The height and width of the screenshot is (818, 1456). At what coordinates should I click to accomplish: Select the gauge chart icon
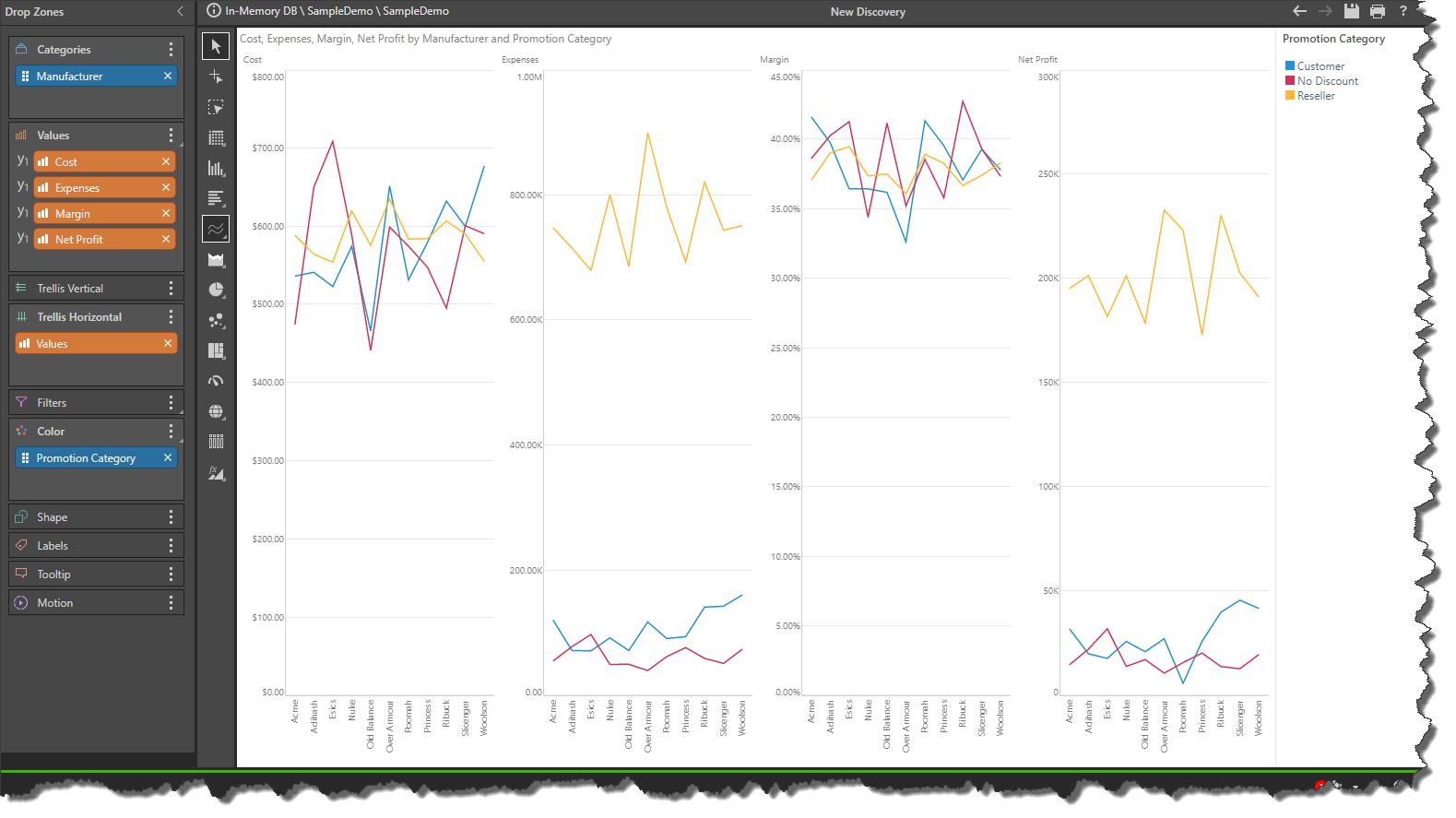click(216, 381)
